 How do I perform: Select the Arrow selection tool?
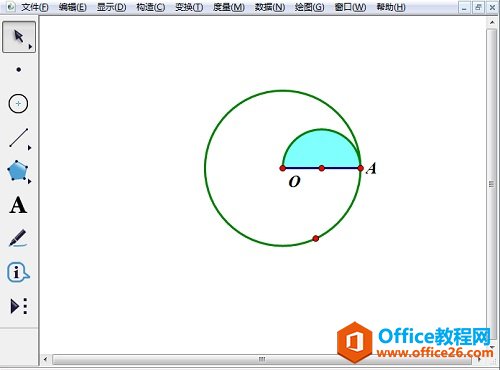19,37
